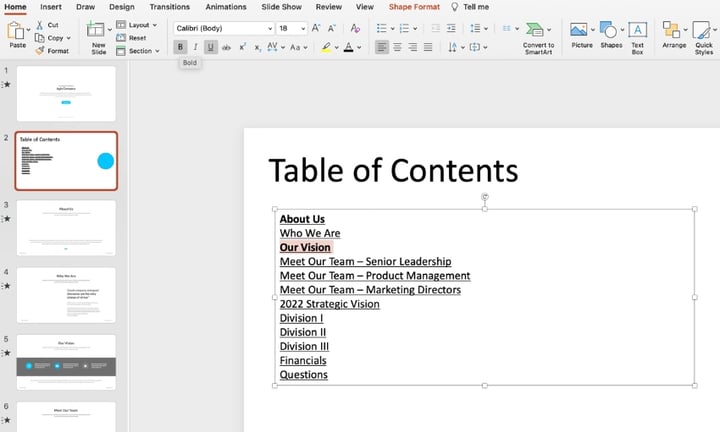Image resolution: width=720 pixels, height=432 pixels.
Task: Open the Shape Format tab
Action: pyautogui.click(x=412, y=7)
